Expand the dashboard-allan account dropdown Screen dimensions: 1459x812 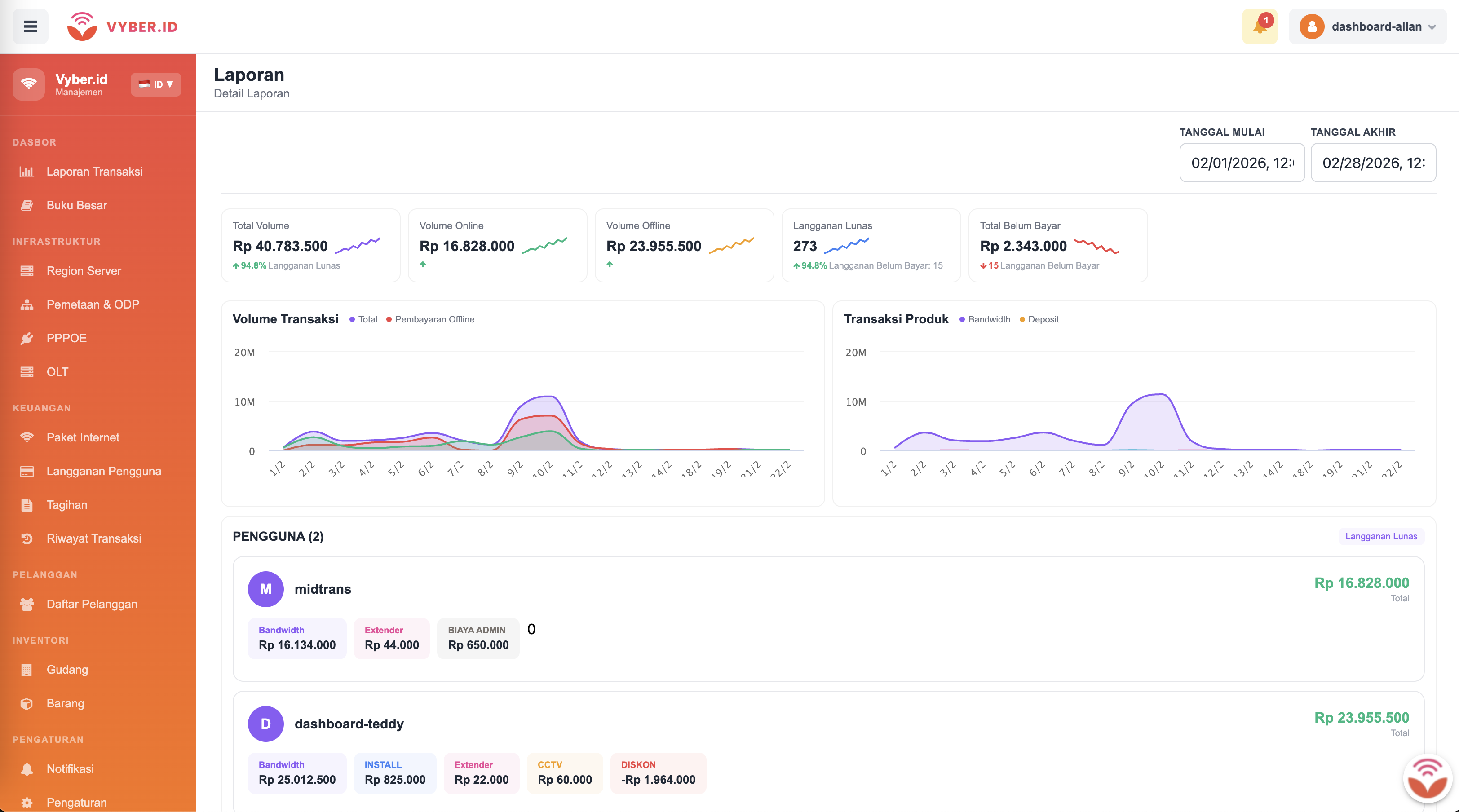click(1367, 26)
